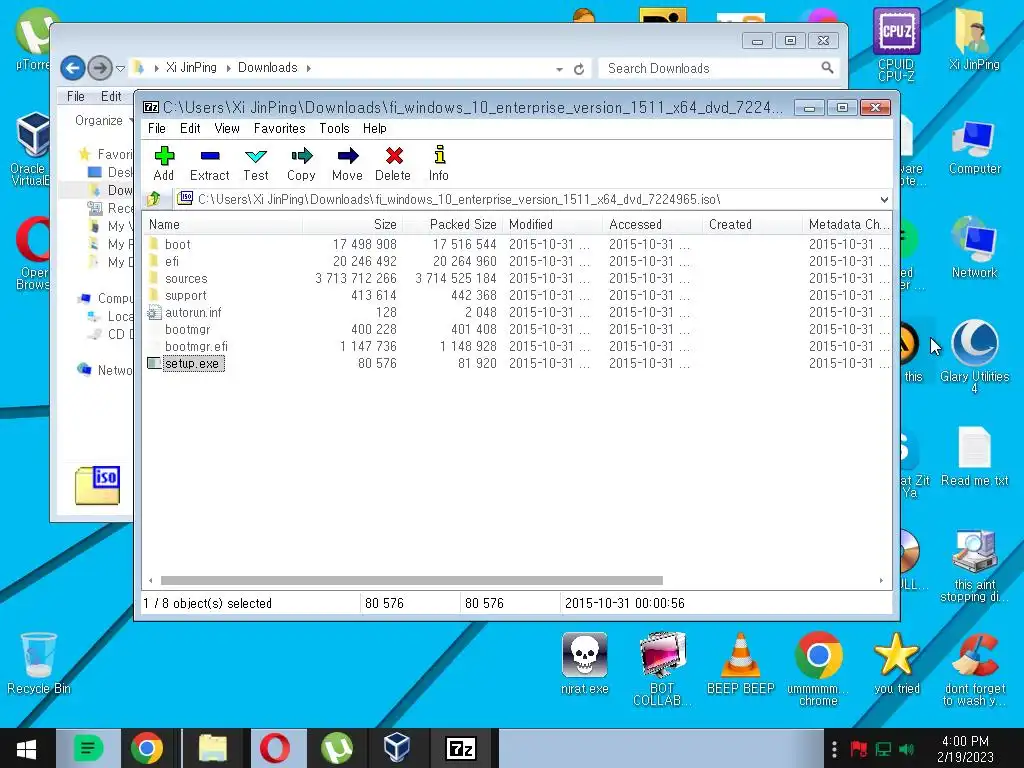This screenshot has height=768, width=1024.
Task: Sort by the Modified column header
Action: (552, 225)
